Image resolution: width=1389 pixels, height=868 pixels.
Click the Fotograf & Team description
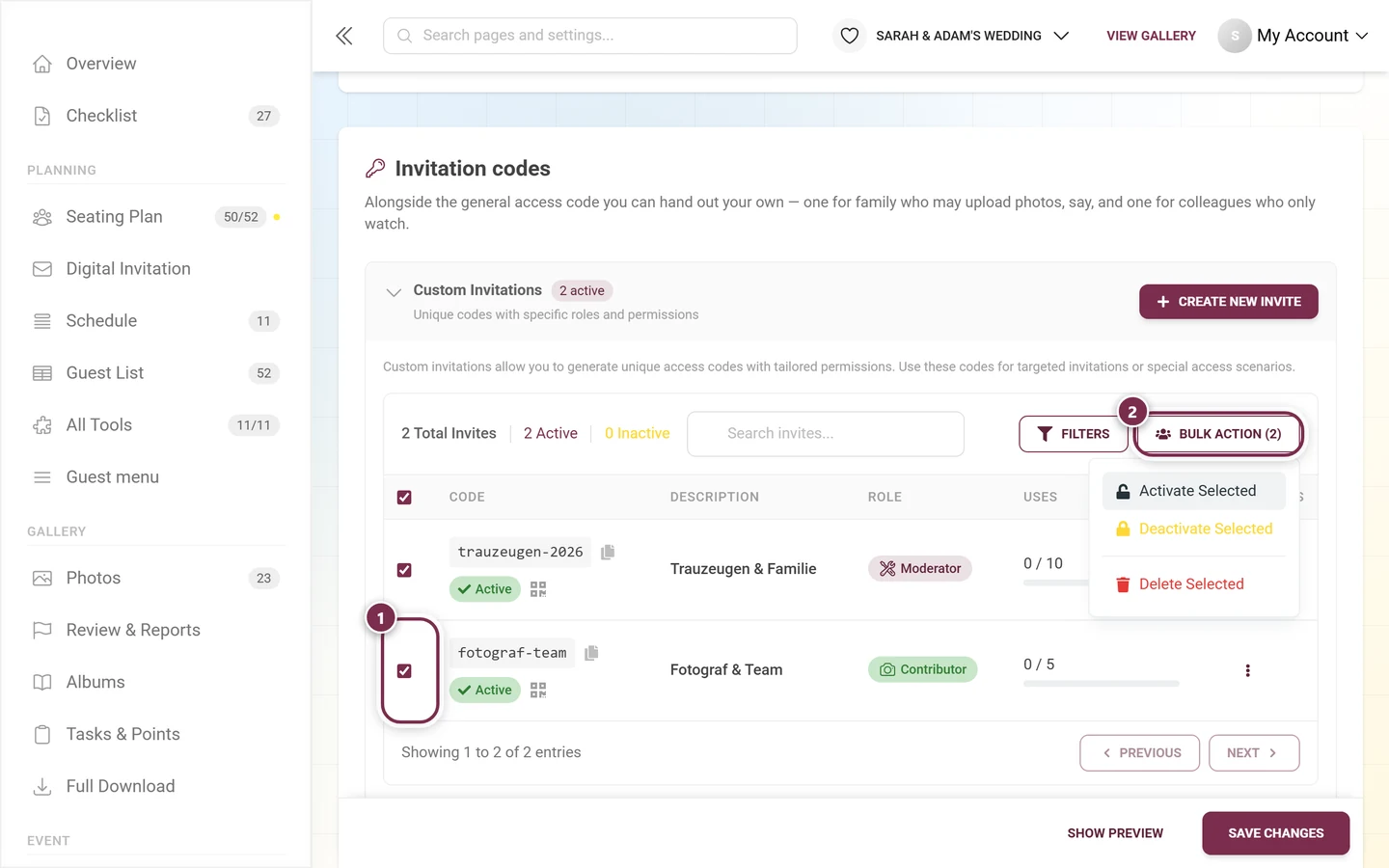click(x=726, y=670)
